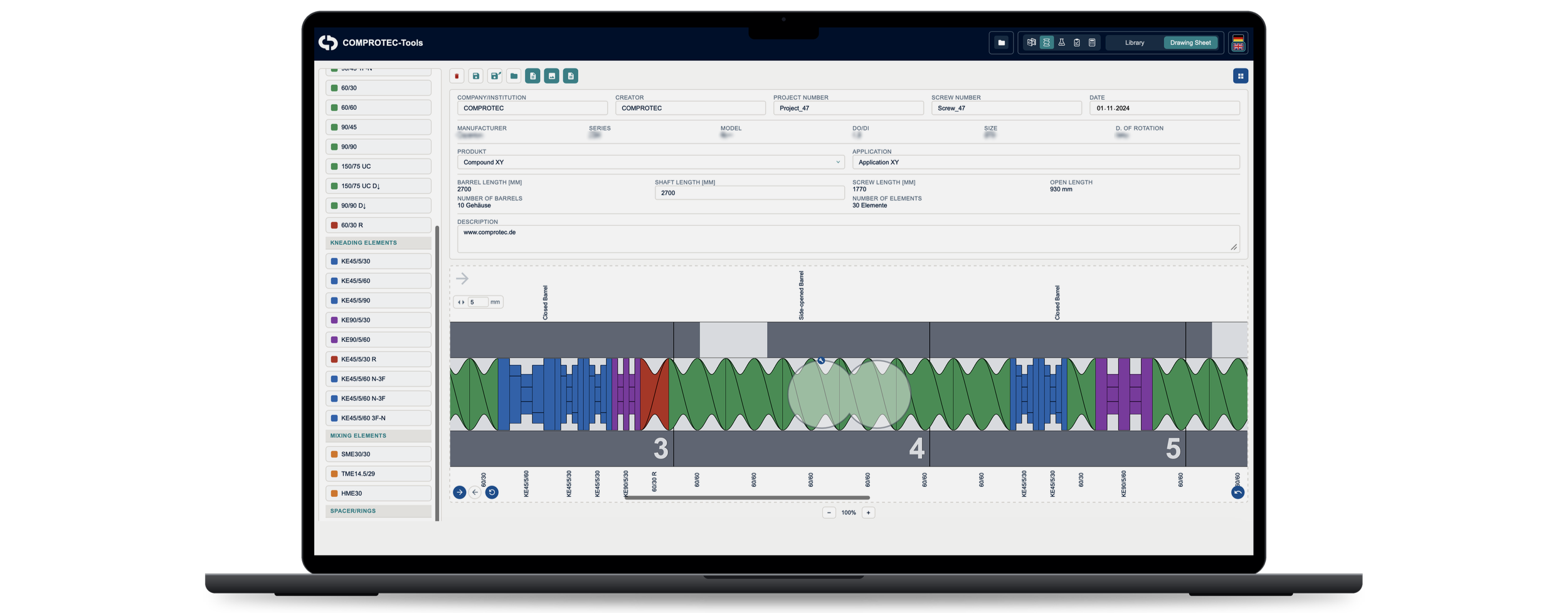Switch language to English flag
Screen dimensions: 1568x613
[1238, 47]
